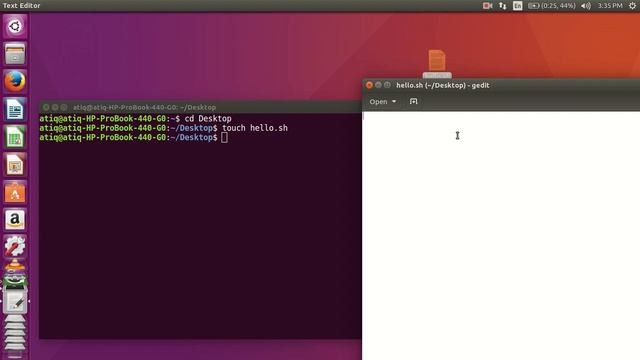
Task: Open the clock showing 3:35 PM
Action: tap(610, 6)
